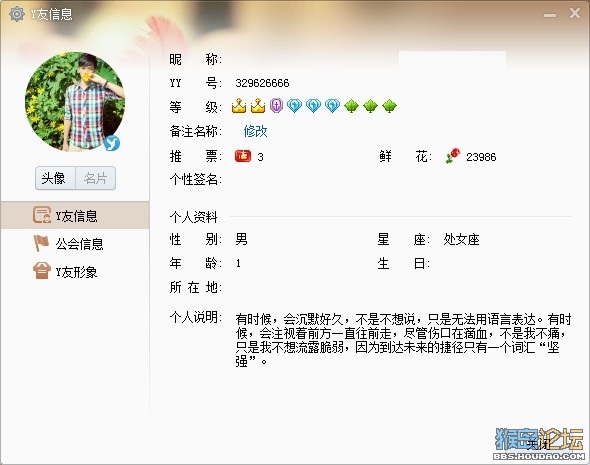Select Y友信息 in the sidebar
Screen dimensions: 590x465
click(75, 215)
